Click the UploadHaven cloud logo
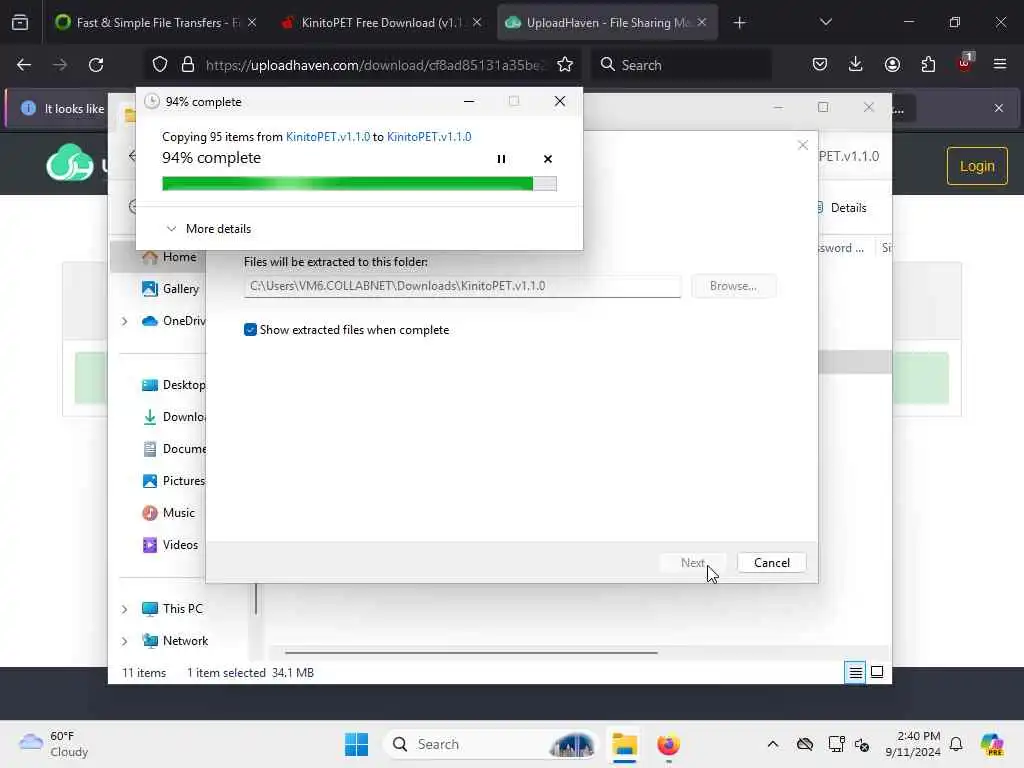Viewport: 1024px width, 768px height. [x=71, y=163]
